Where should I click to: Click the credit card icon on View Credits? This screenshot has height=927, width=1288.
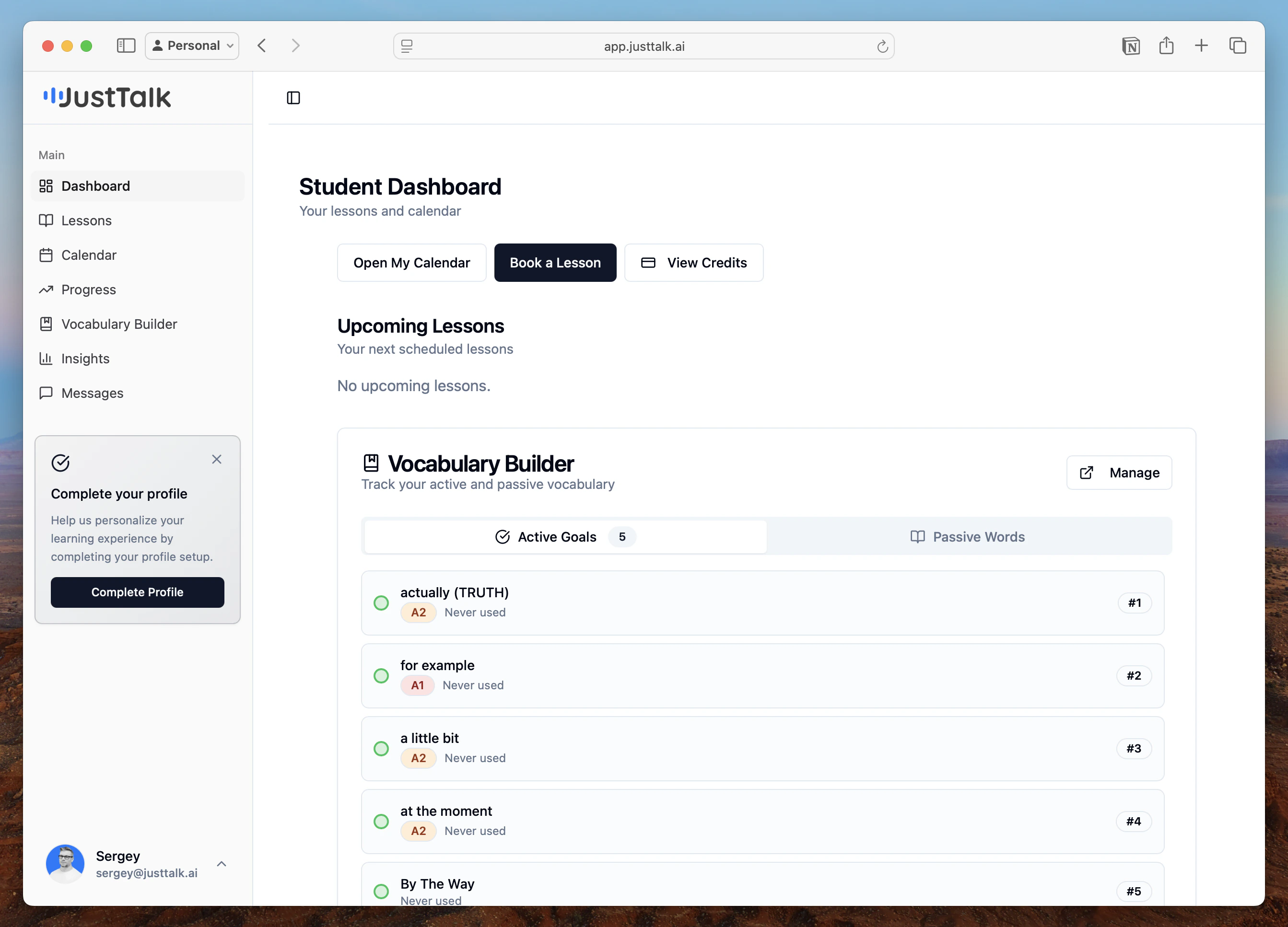(x=648, y=263)
